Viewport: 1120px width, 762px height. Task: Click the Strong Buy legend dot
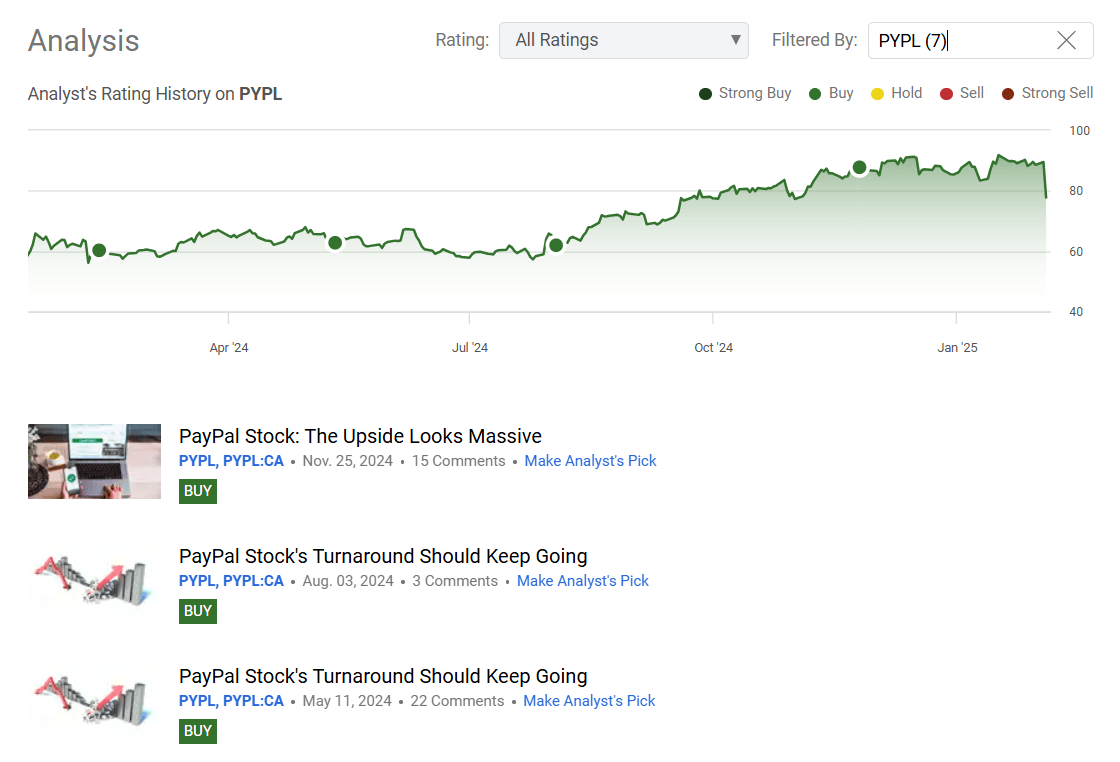point(705,93)
